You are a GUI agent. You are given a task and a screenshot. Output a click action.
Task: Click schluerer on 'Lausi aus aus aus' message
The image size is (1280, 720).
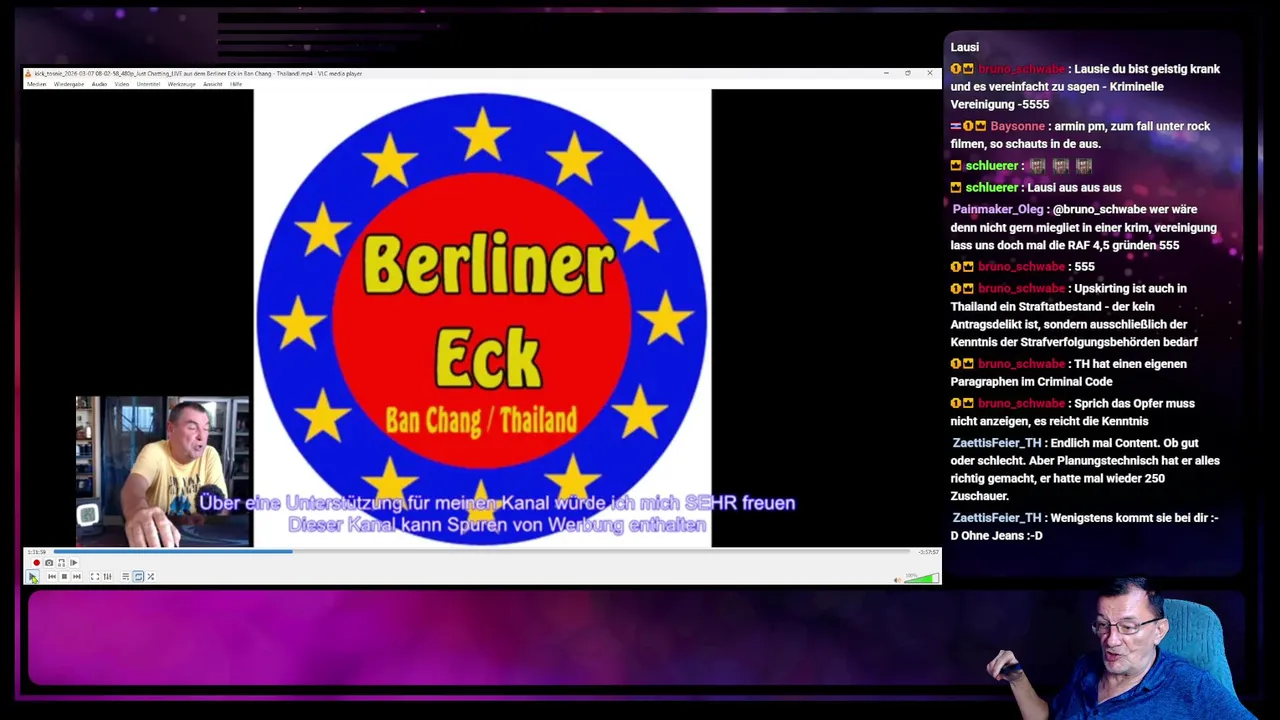click(992, 187)
